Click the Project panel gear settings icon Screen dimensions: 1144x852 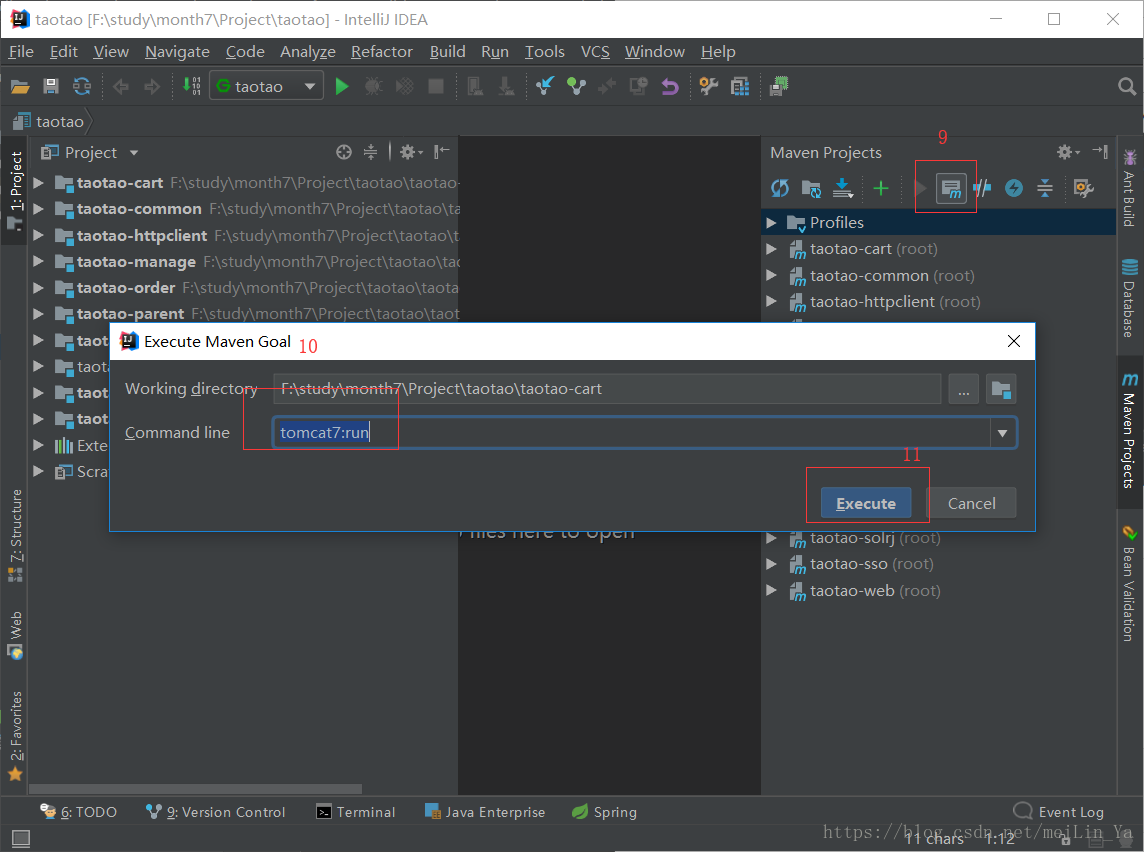point(410,152)
